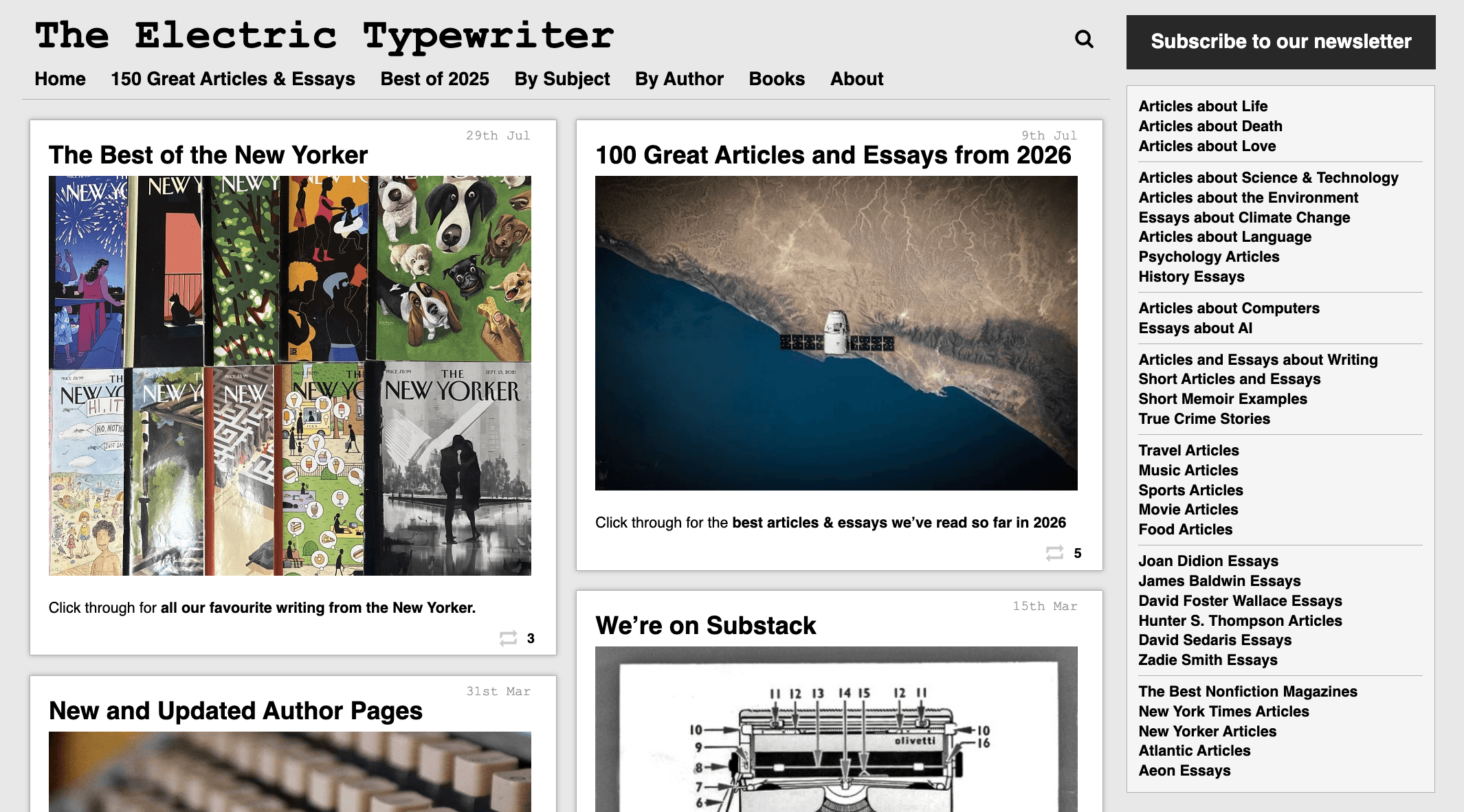
Task: Open the By Author menu item
Action: [679, 79]
